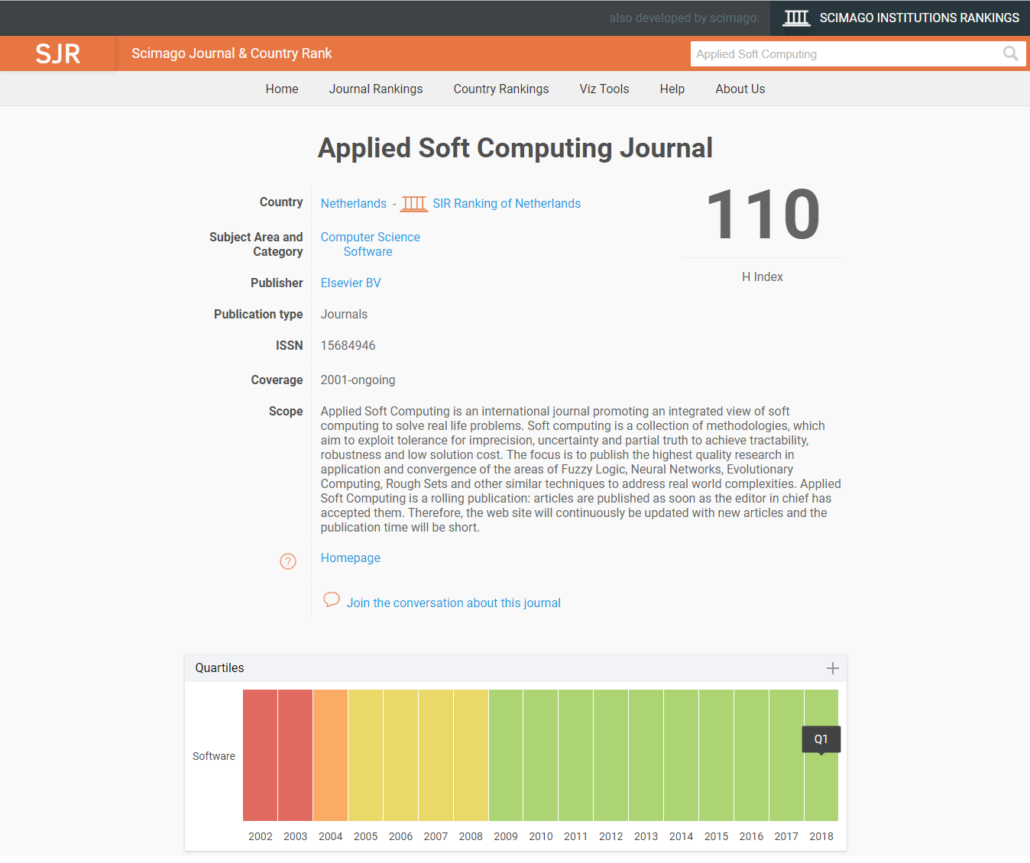Click the 2015 green quartile bar
Screen dimensions: 1030x863
(717, 755)
